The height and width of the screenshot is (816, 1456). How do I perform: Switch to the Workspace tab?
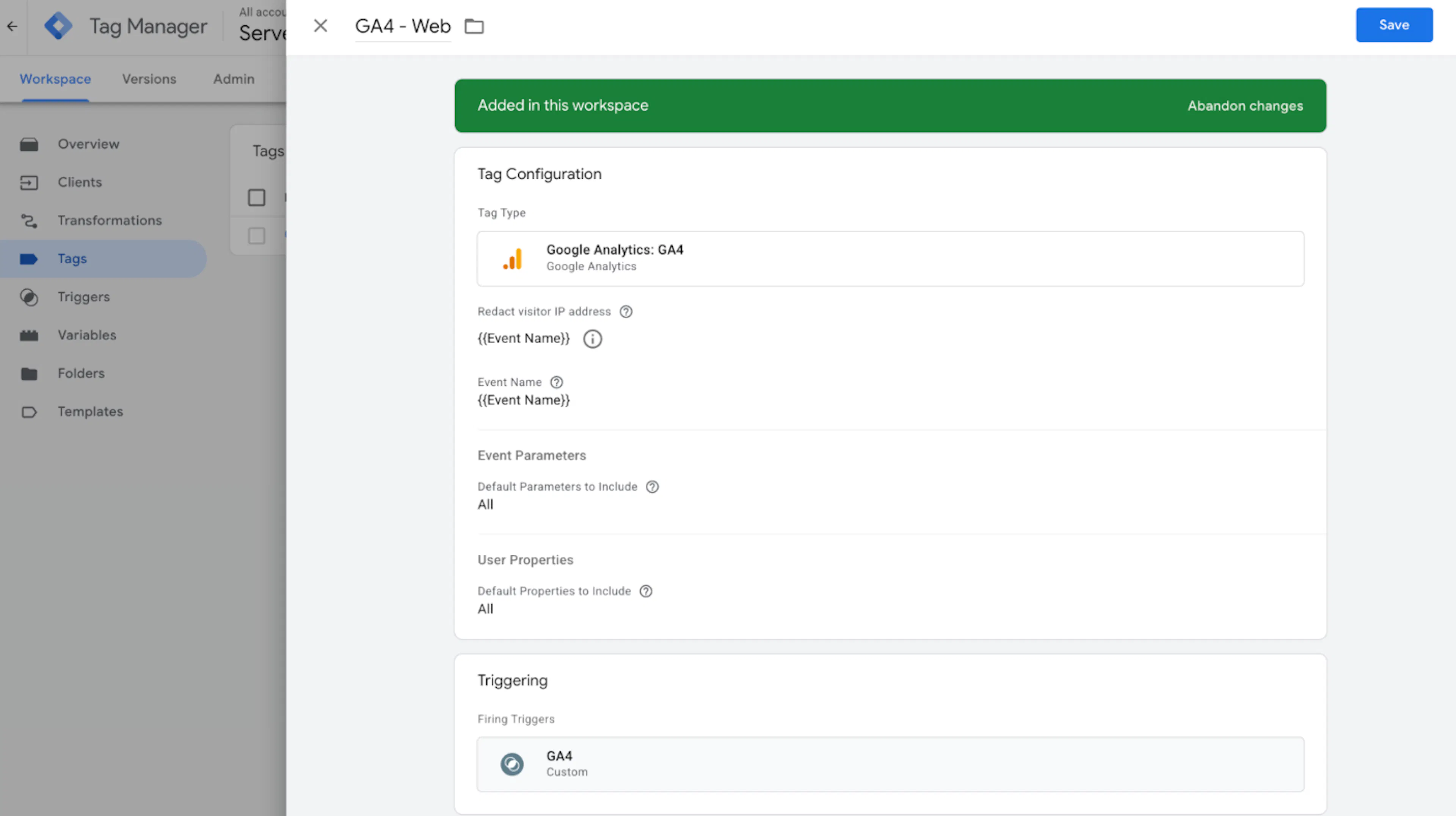pos(55,79)
